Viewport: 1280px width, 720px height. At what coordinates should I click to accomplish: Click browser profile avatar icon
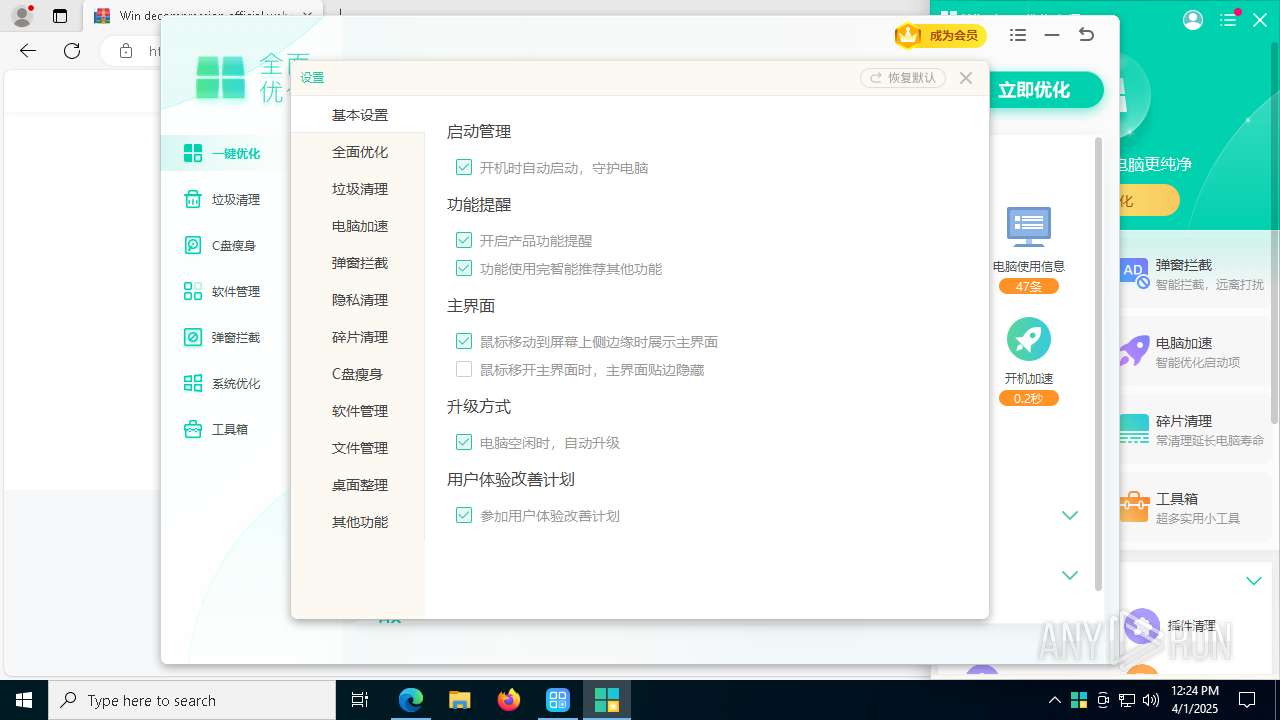pyautogui.click(x=22, y=16)
